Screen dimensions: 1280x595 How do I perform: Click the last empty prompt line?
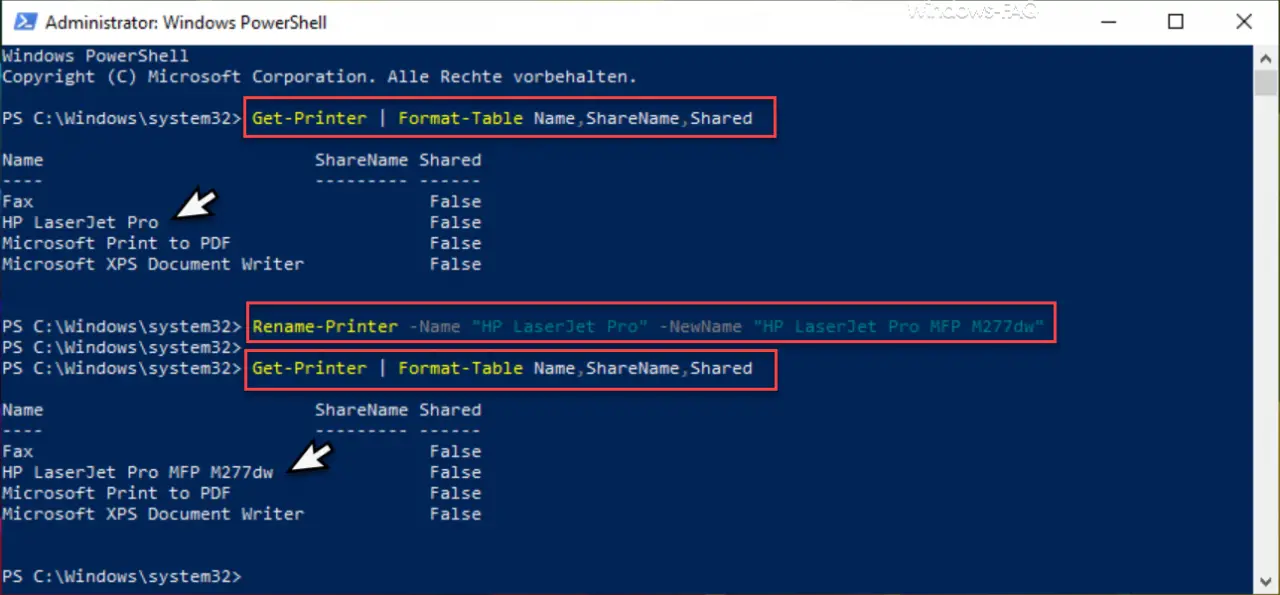(122, 577)
